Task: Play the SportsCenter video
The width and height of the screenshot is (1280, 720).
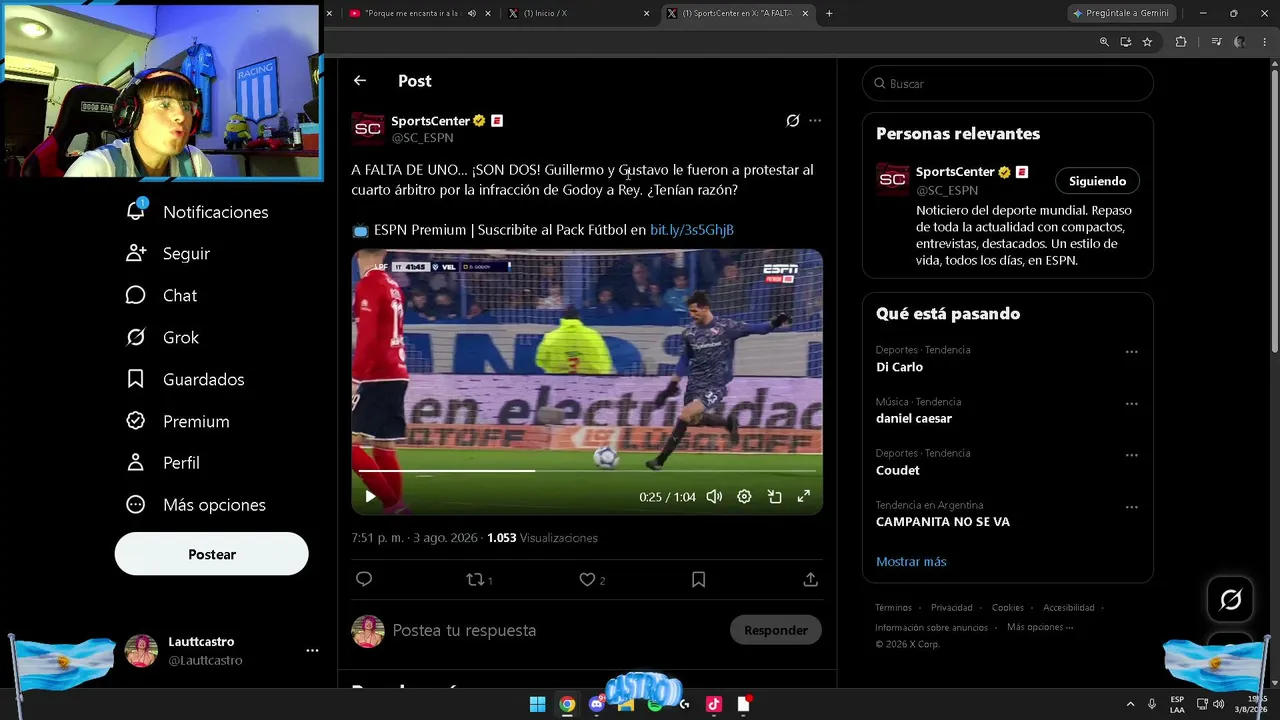Action: click(370, 496)
